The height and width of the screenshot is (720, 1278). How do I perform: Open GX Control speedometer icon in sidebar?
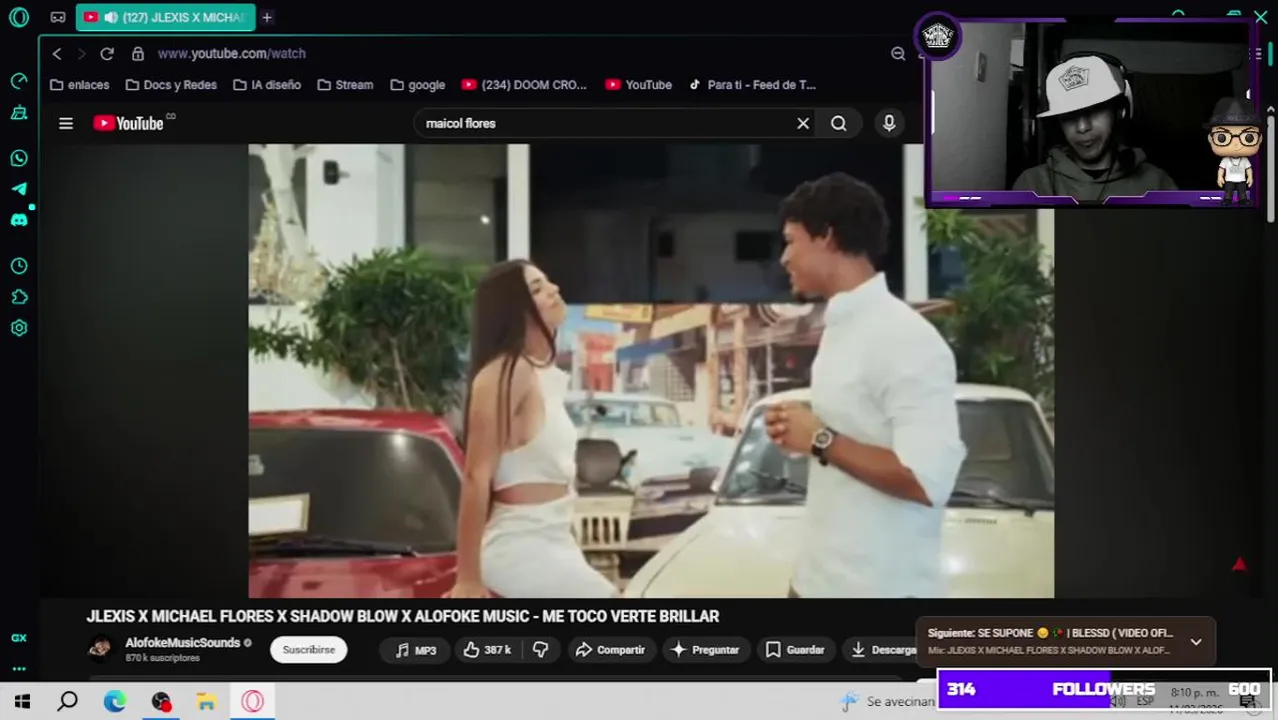(19, 81)
